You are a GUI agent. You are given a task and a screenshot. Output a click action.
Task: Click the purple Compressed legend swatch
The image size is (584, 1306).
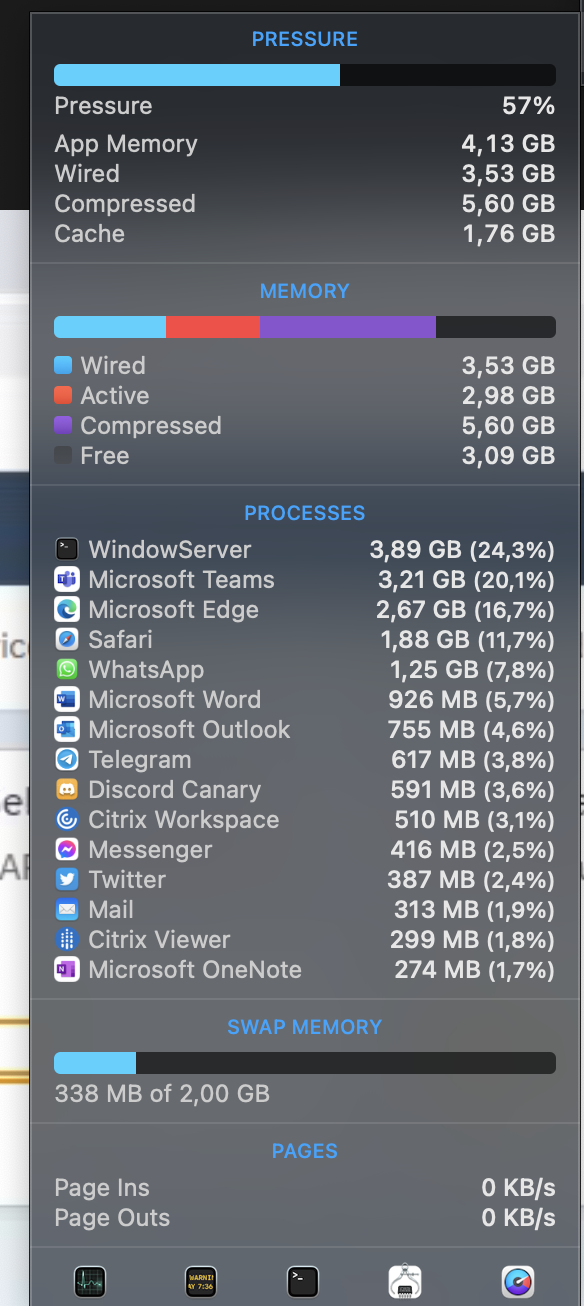coord(63,426)
